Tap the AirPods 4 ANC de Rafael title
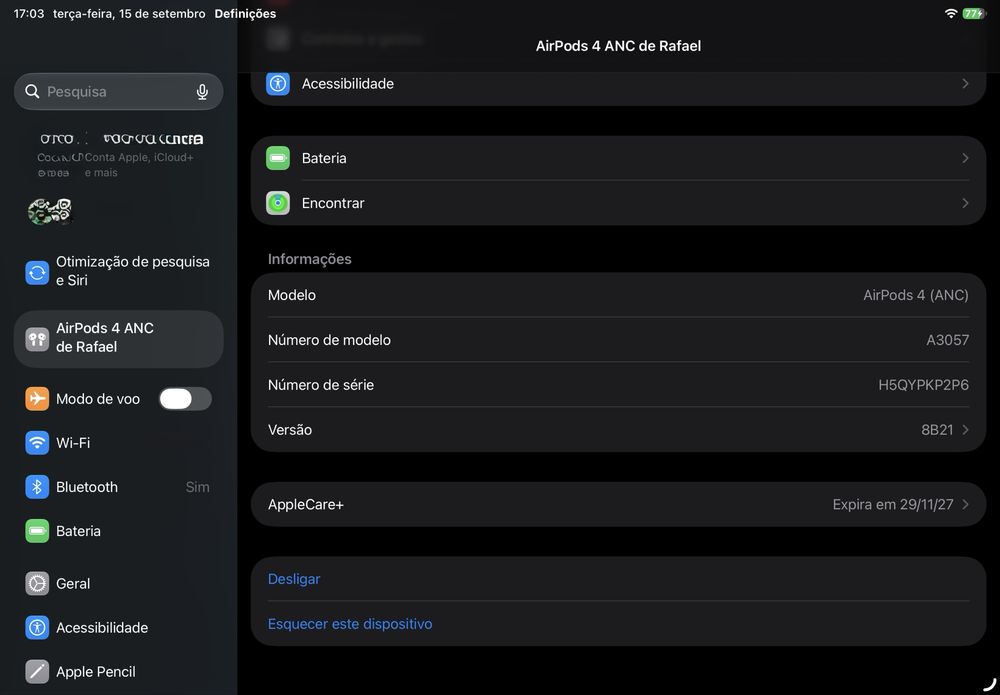The height and width of the screenshot is (695, 1000). (619, 46)
